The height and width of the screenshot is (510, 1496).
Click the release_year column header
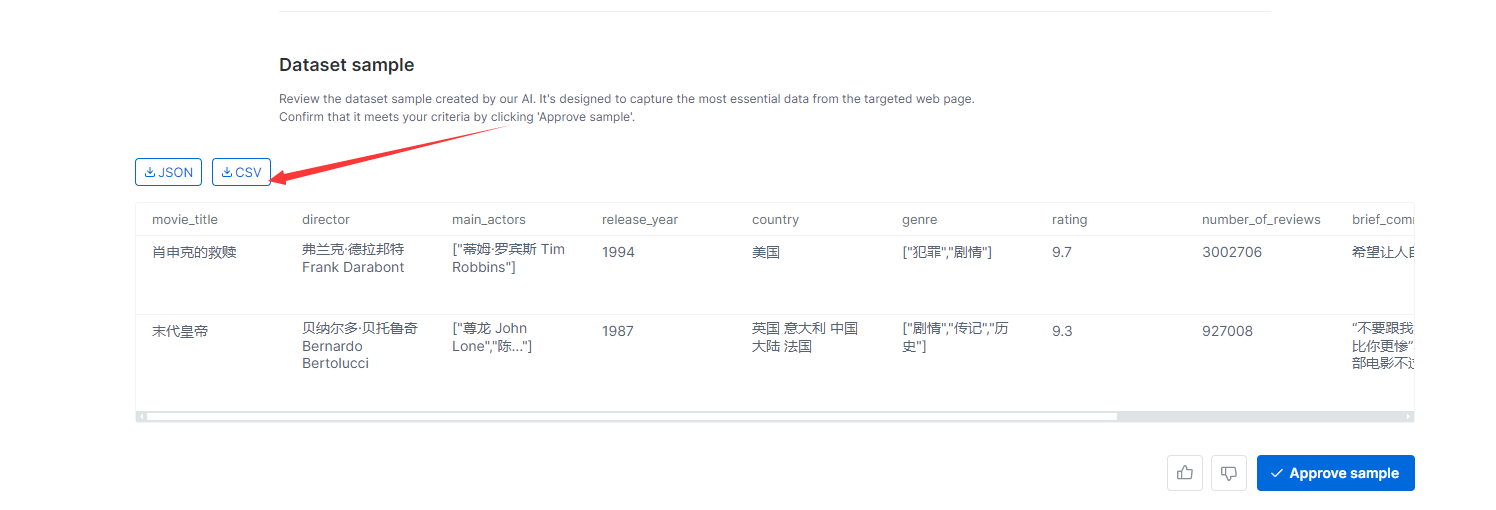pos(640,219)
